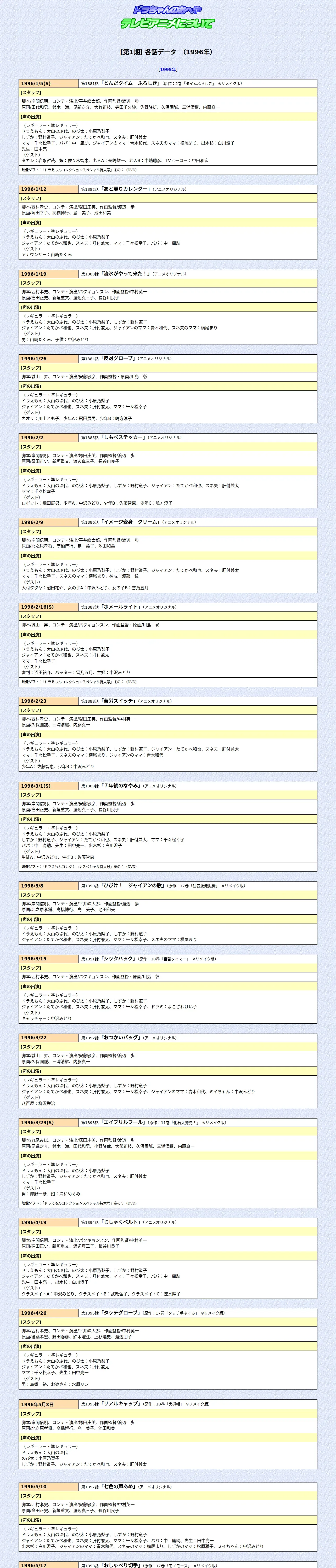Click the episode title エイプリルフール

click(x=123, y=1122)
